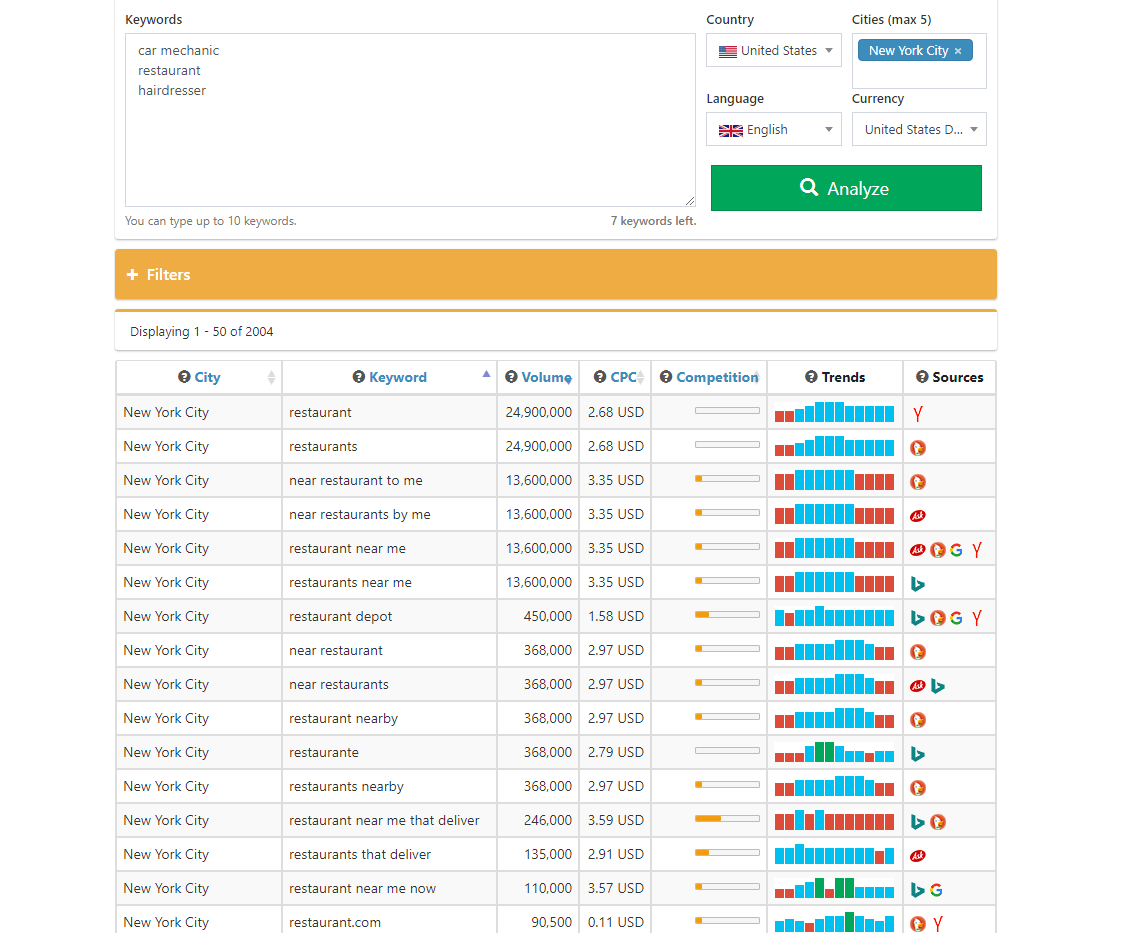
Task: Click the question mark icon beside Competition
Action: tap(666, 377)
